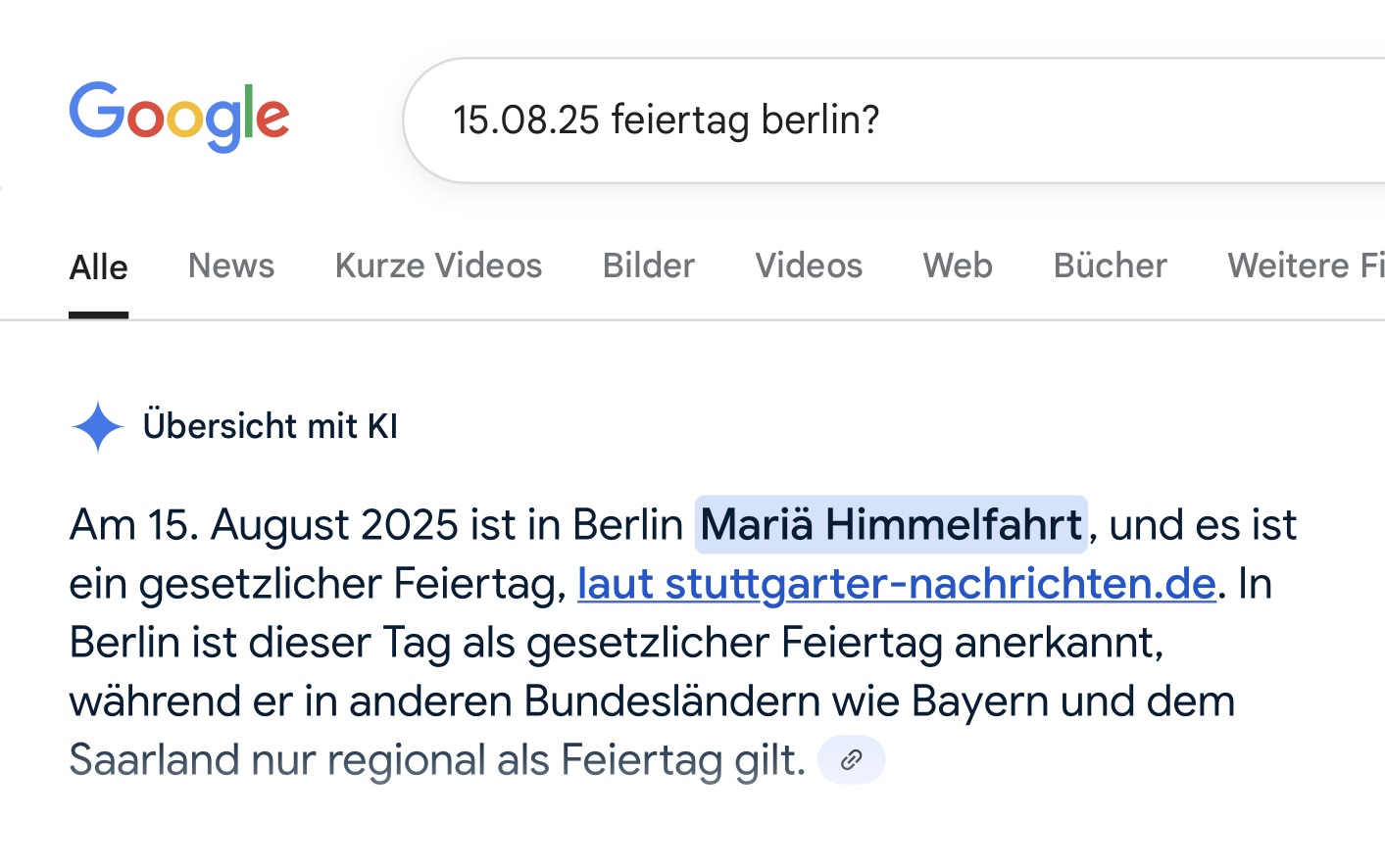
Task: Open the source link chip icon
Action: pyautogui.click(x=852, y=759)
